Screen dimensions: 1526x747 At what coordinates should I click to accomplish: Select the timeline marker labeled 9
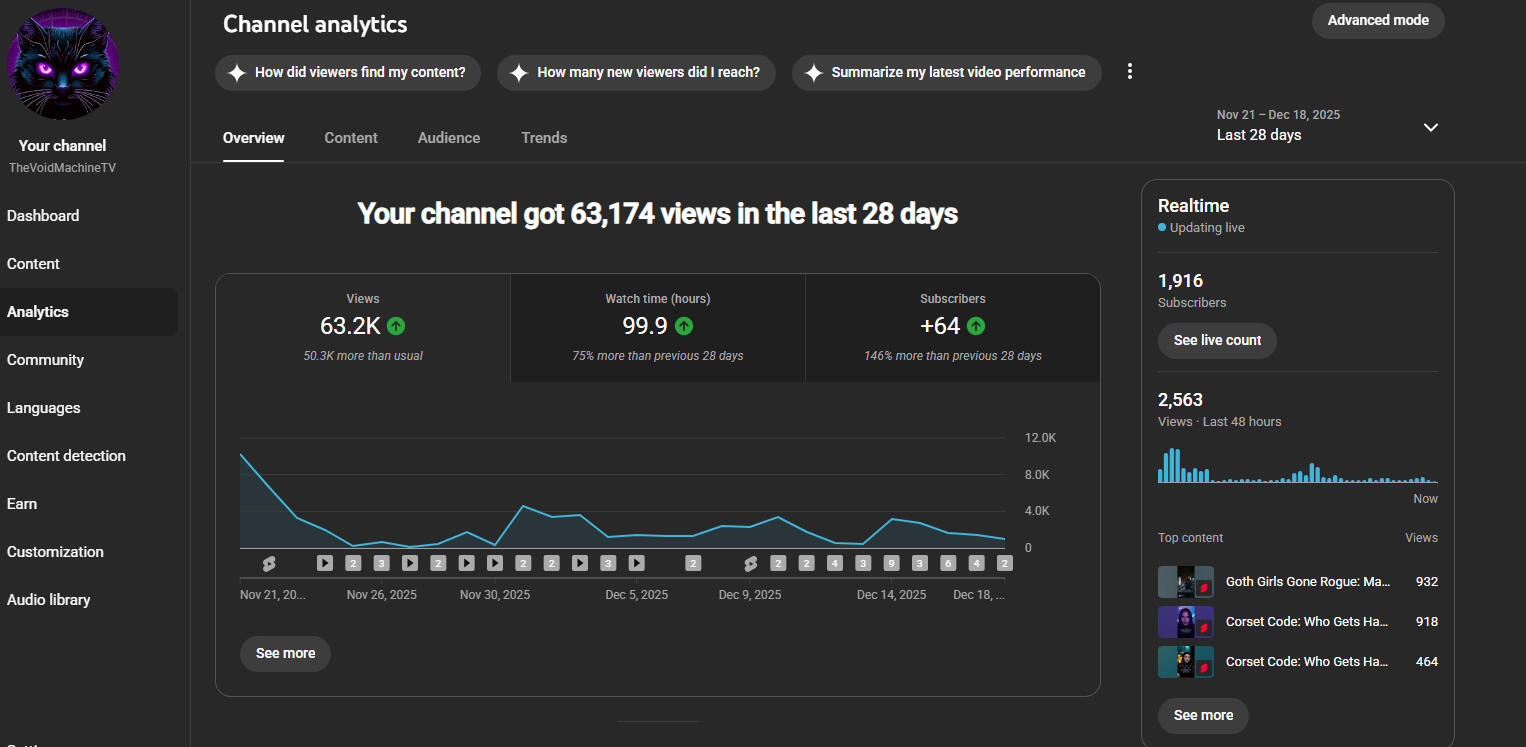[x=891, y=564]
